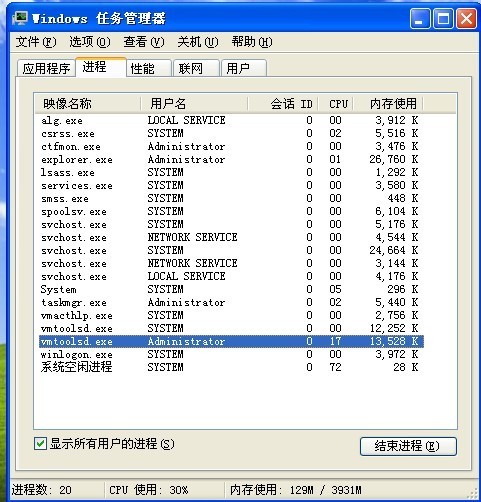The width and height of the screenshot is (481, 502).
Task: Select the csrss.exe process row
Action: [231, 133]
